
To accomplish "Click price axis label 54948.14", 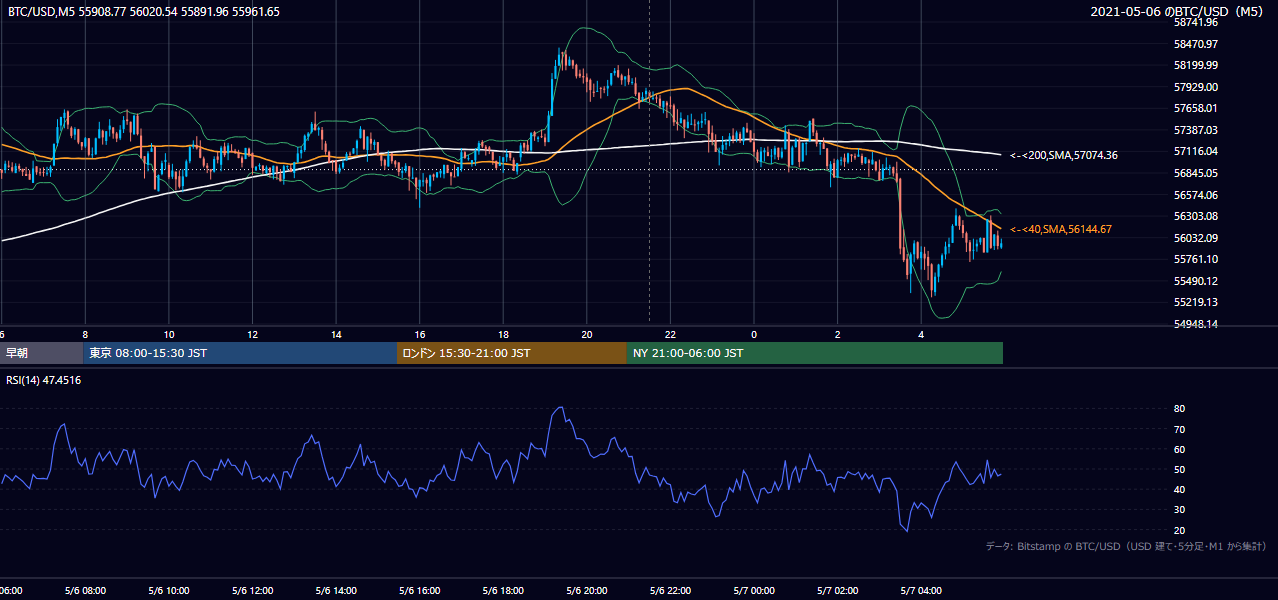I will click(1196, 324).
